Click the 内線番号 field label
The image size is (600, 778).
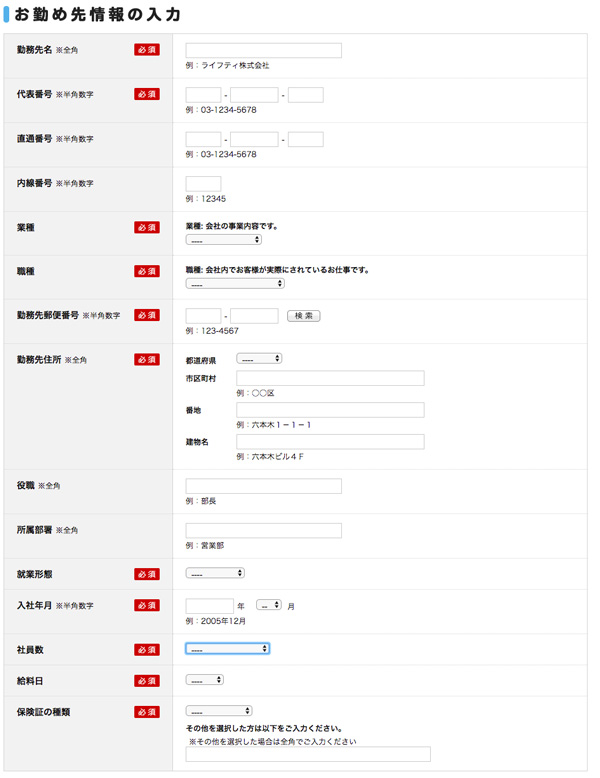pos(55,183)
